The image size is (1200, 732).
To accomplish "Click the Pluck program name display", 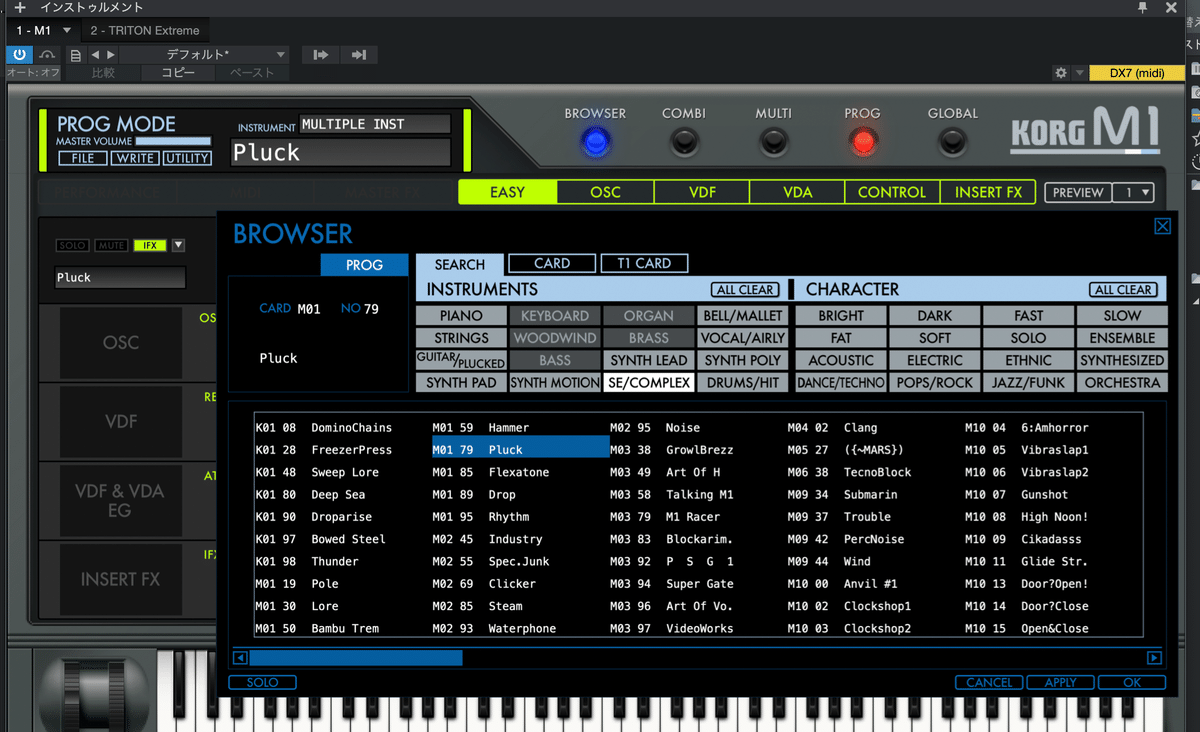I will [x=340, y=152].
